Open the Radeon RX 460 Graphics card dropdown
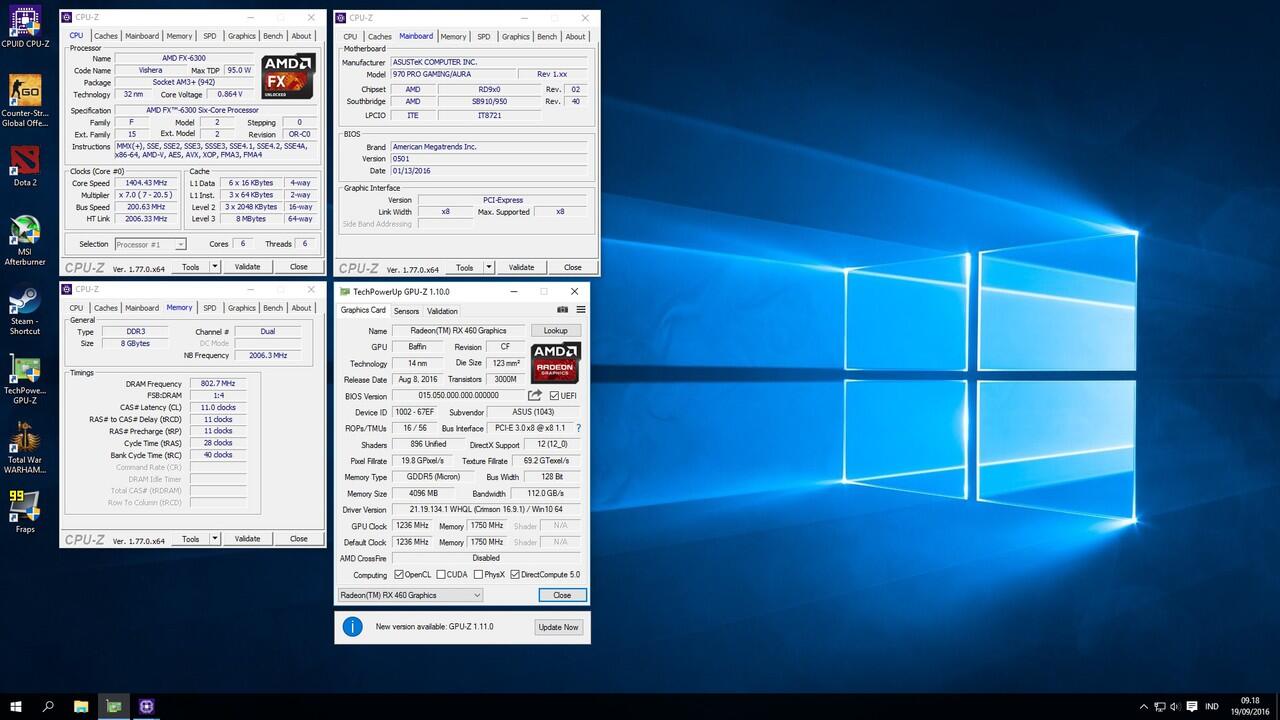The image size is (1280, 720). coord(410,595)
